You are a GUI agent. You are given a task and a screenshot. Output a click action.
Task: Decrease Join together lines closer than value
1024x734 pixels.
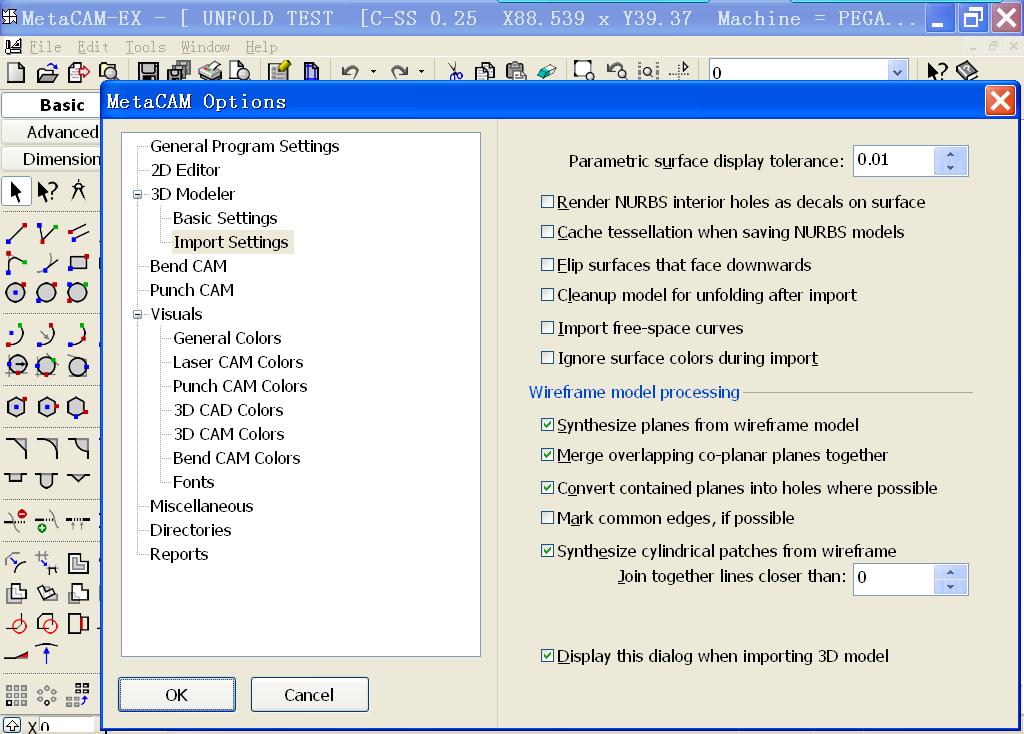(x=950, y=586)
